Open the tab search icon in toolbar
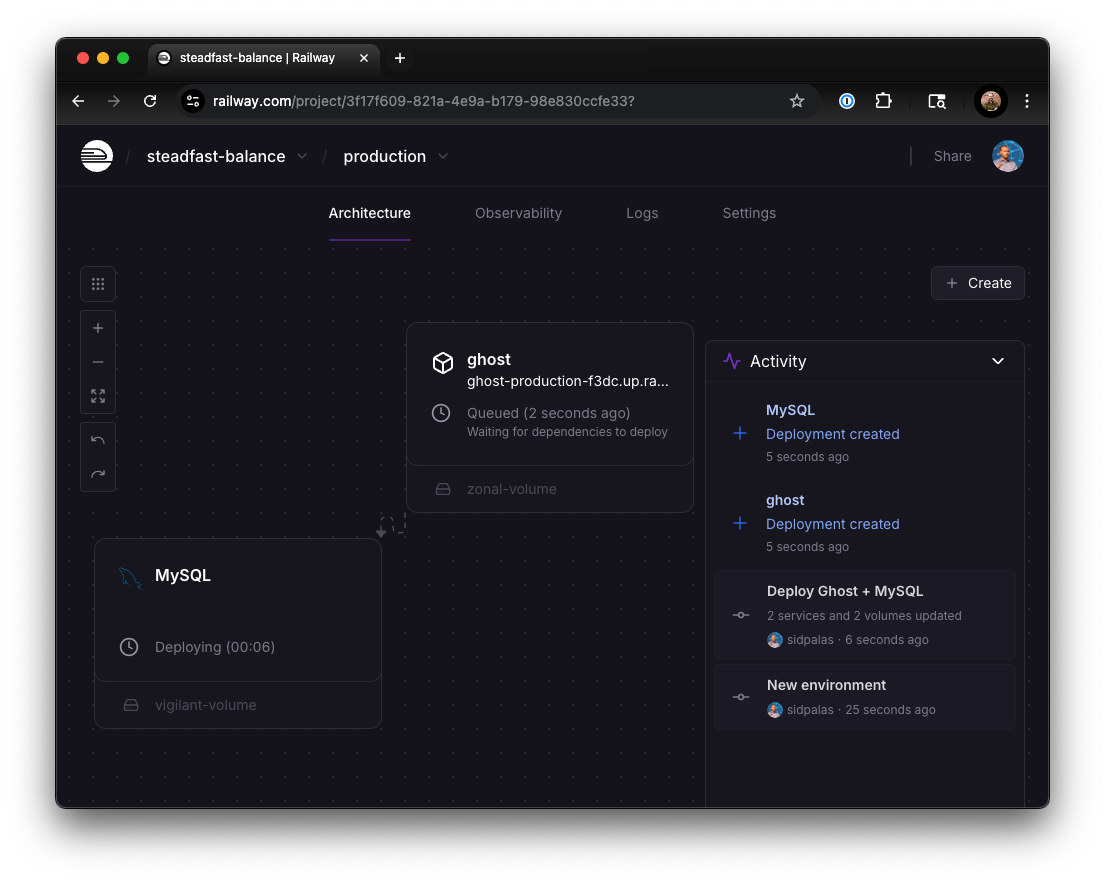The height and width of the screenshot is (882, 1105). click(x=937, y=101)
